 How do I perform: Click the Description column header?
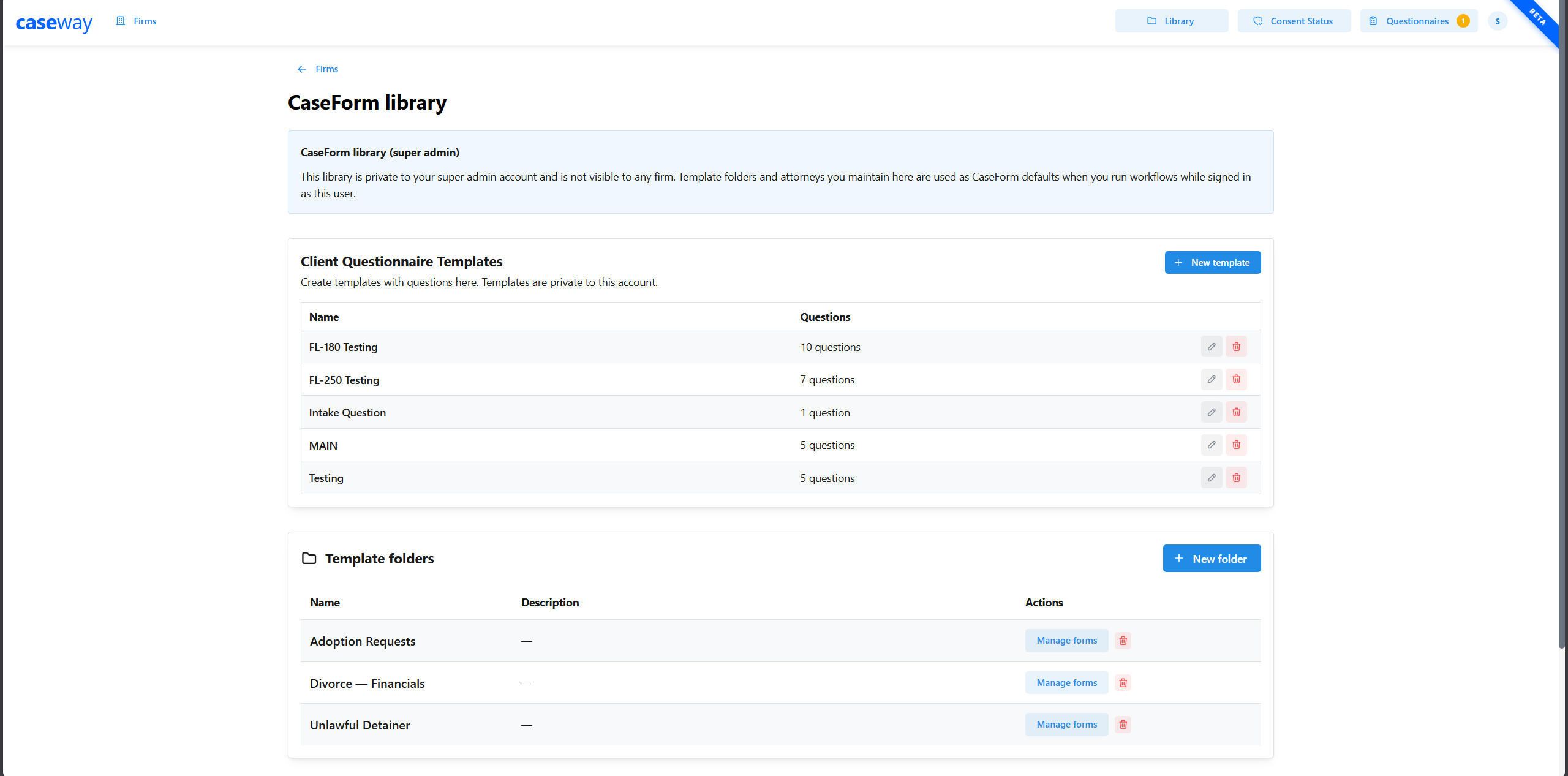[x=550, y=603]
